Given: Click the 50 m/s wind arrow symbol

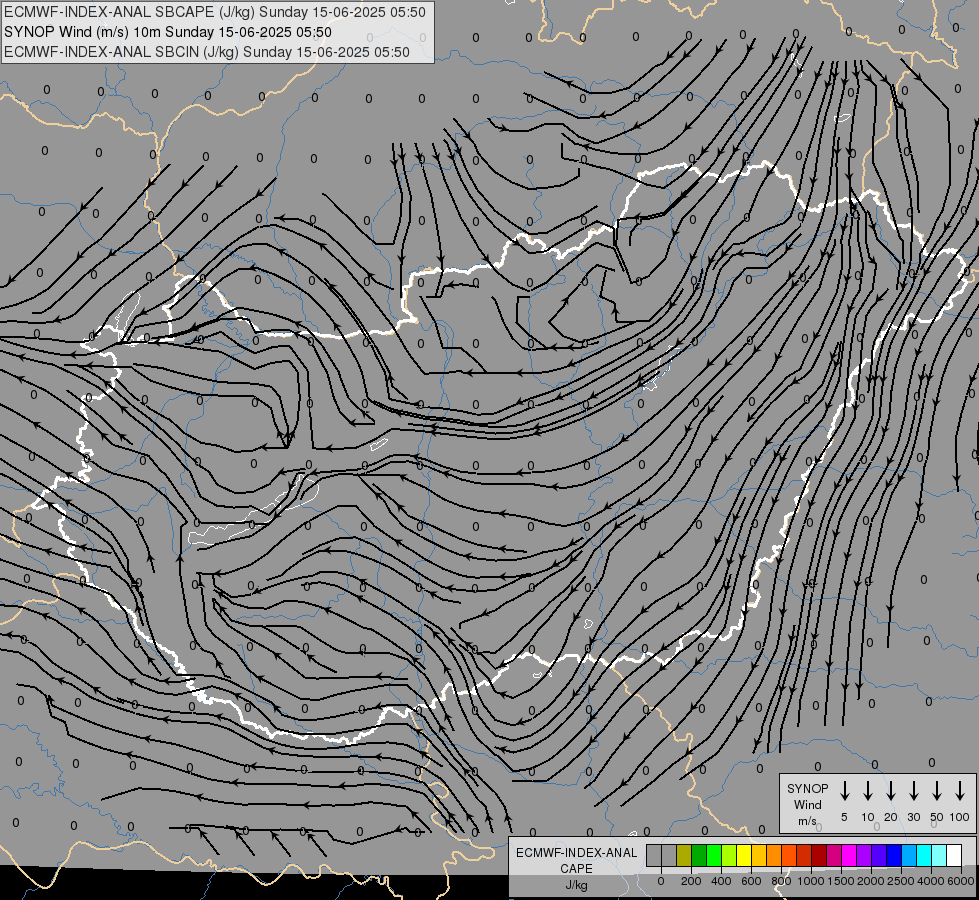Looking at the screenshot, I should pos(937,791).
